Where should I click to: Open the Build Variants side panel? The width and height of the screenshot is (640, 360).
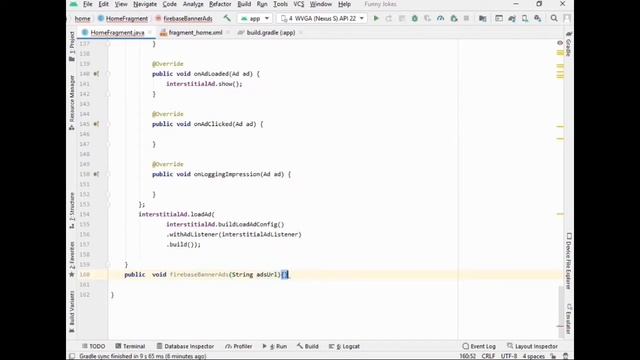click(72, 311)
